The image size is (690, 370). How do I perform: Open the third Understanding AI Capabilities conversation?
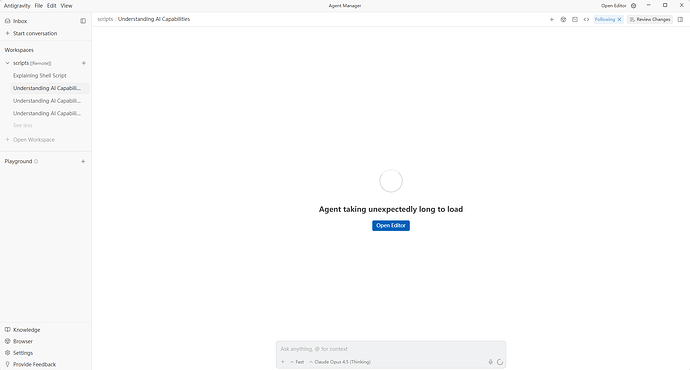point(47,114)
